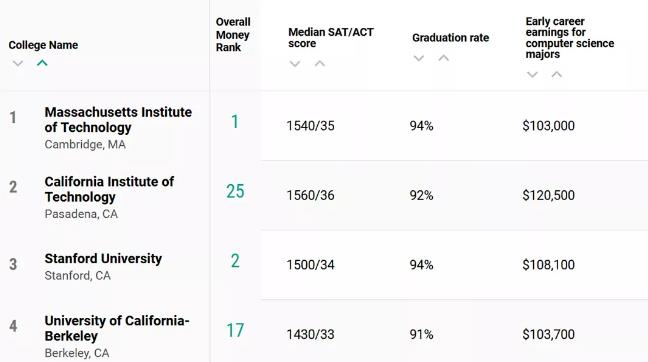Sort Median SAT/ACT score descending
This screenshot has height=362, width=648.
tap(295, 64)
